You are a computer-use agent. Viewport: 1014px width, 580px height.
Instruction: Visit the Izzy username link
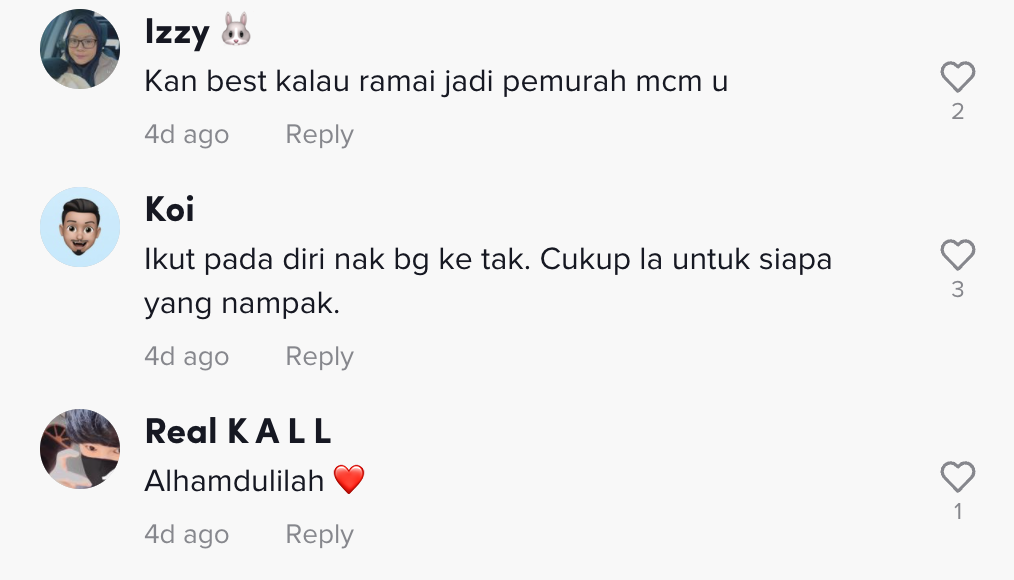point(177,32)
